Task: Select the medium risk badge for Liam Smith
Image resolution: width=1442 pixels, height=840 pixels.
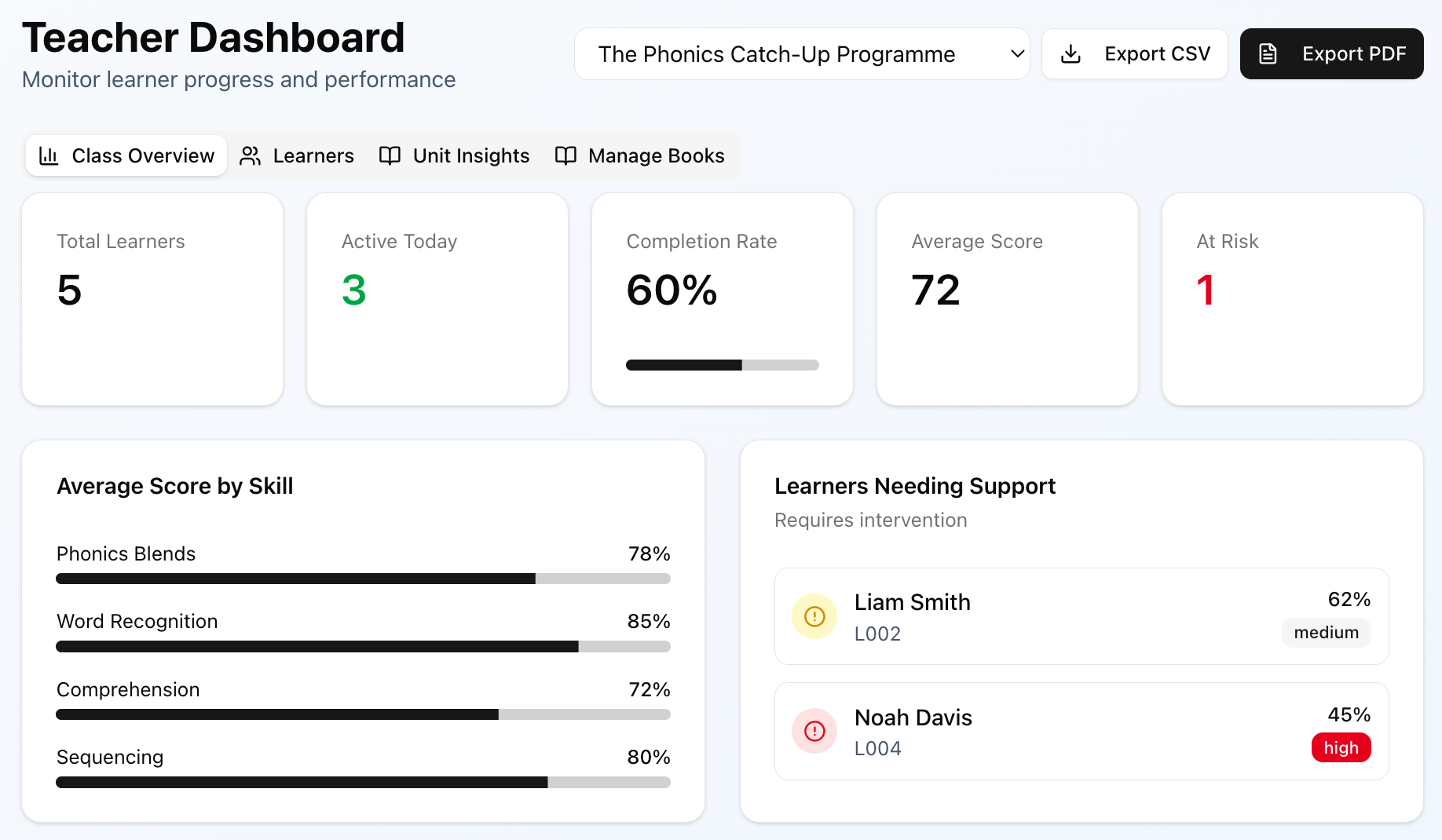Action: pos(1326,633)
